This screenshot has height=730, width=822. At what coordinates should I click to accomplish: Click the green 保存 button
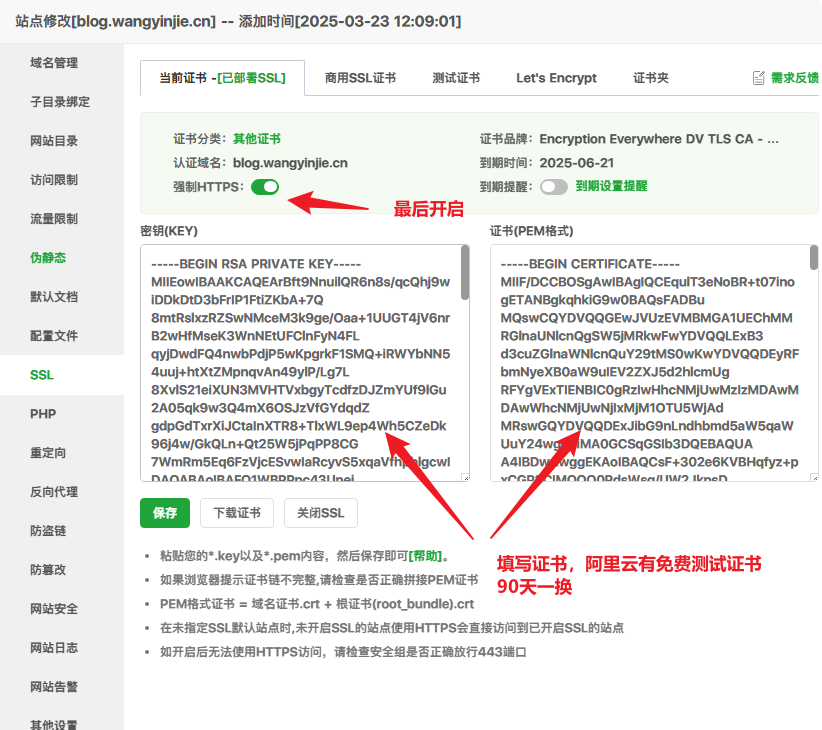tap(165, 513)
